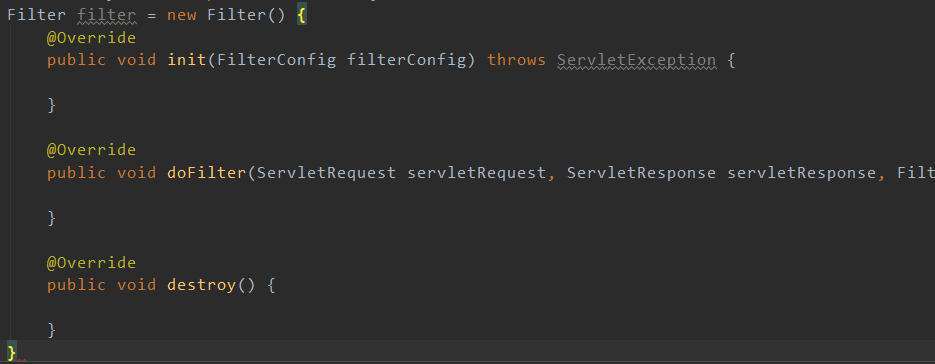Viewport: 935px width, 364px height.
Task: Click the ServletRequest parameter type
Action: (326, 173)
